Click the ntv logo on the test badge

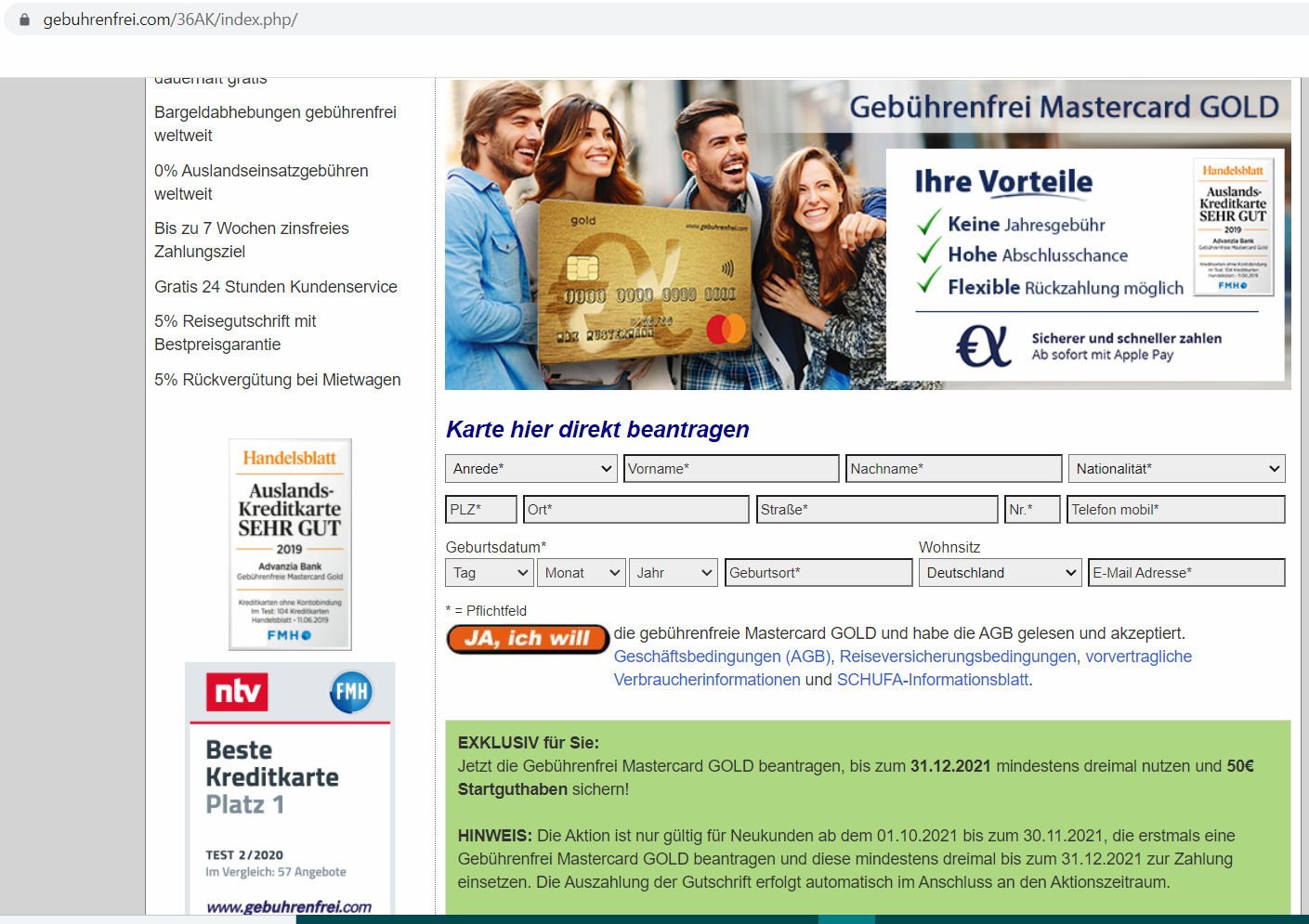click(x=237, y=692)
